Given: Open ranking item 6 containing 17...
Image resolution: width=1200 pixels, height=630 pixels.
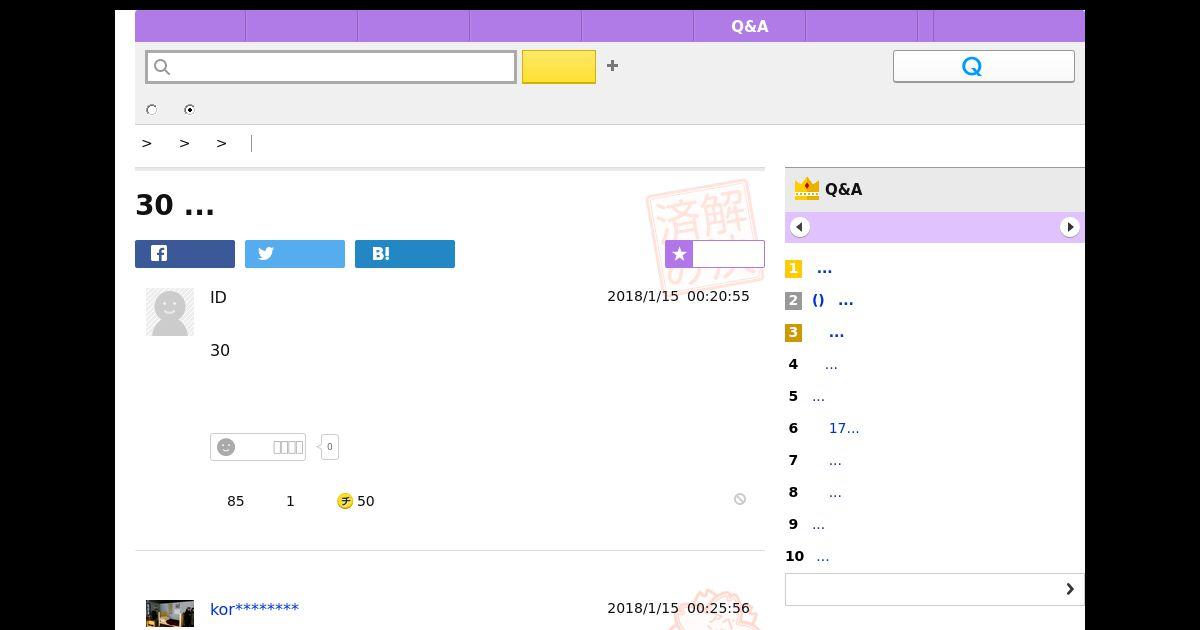Looking at the screenshot, I should [843, 429].
